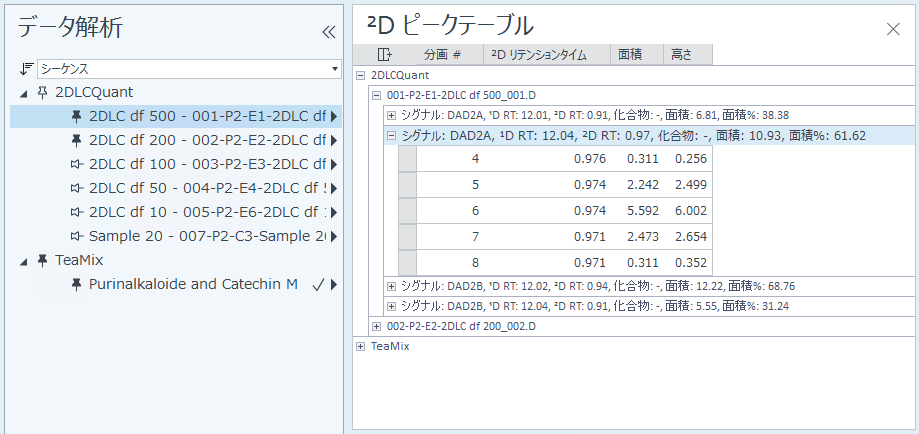Sort by 面積 column header
This screenshot has height=434, width=919.
click(637, 55)
